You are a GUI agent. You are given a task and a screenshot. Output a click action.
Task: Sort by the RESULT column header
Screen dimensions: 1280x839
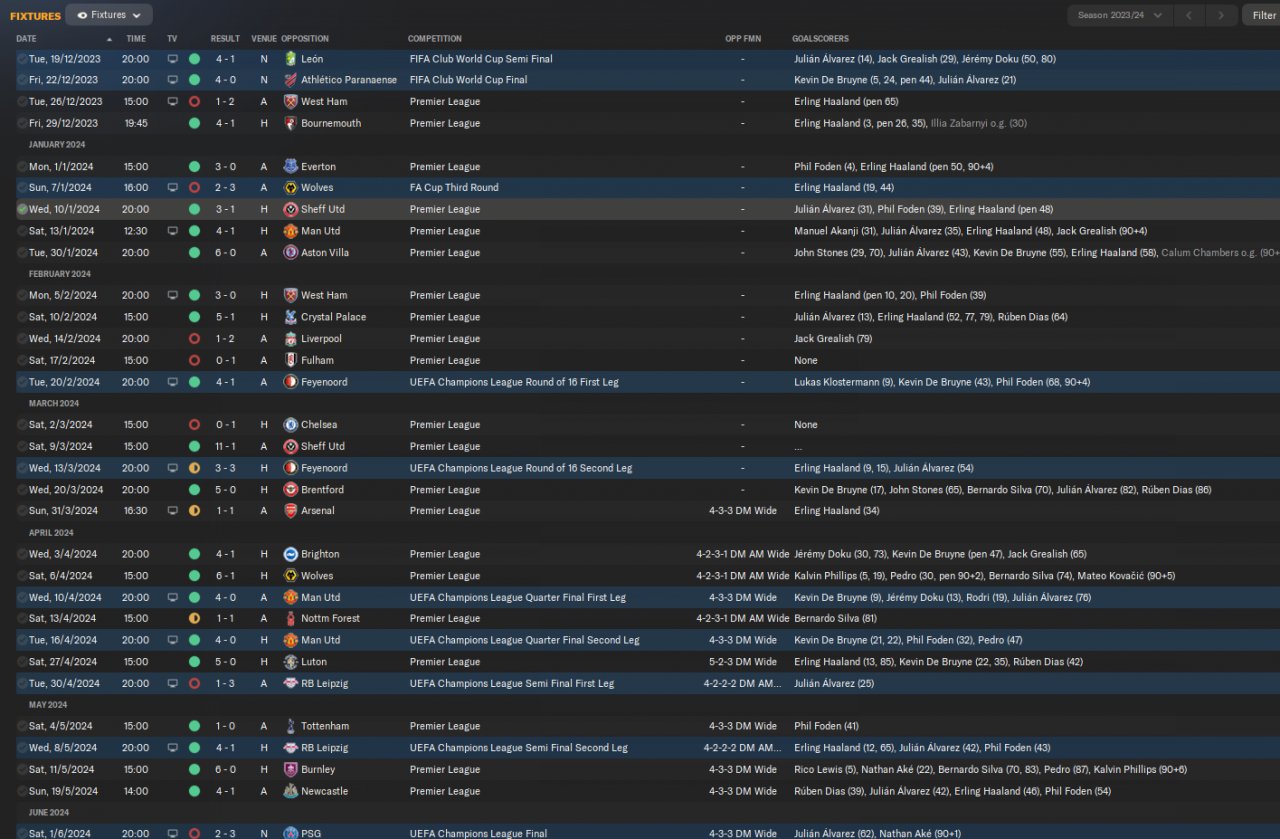(x=225, y=39)
